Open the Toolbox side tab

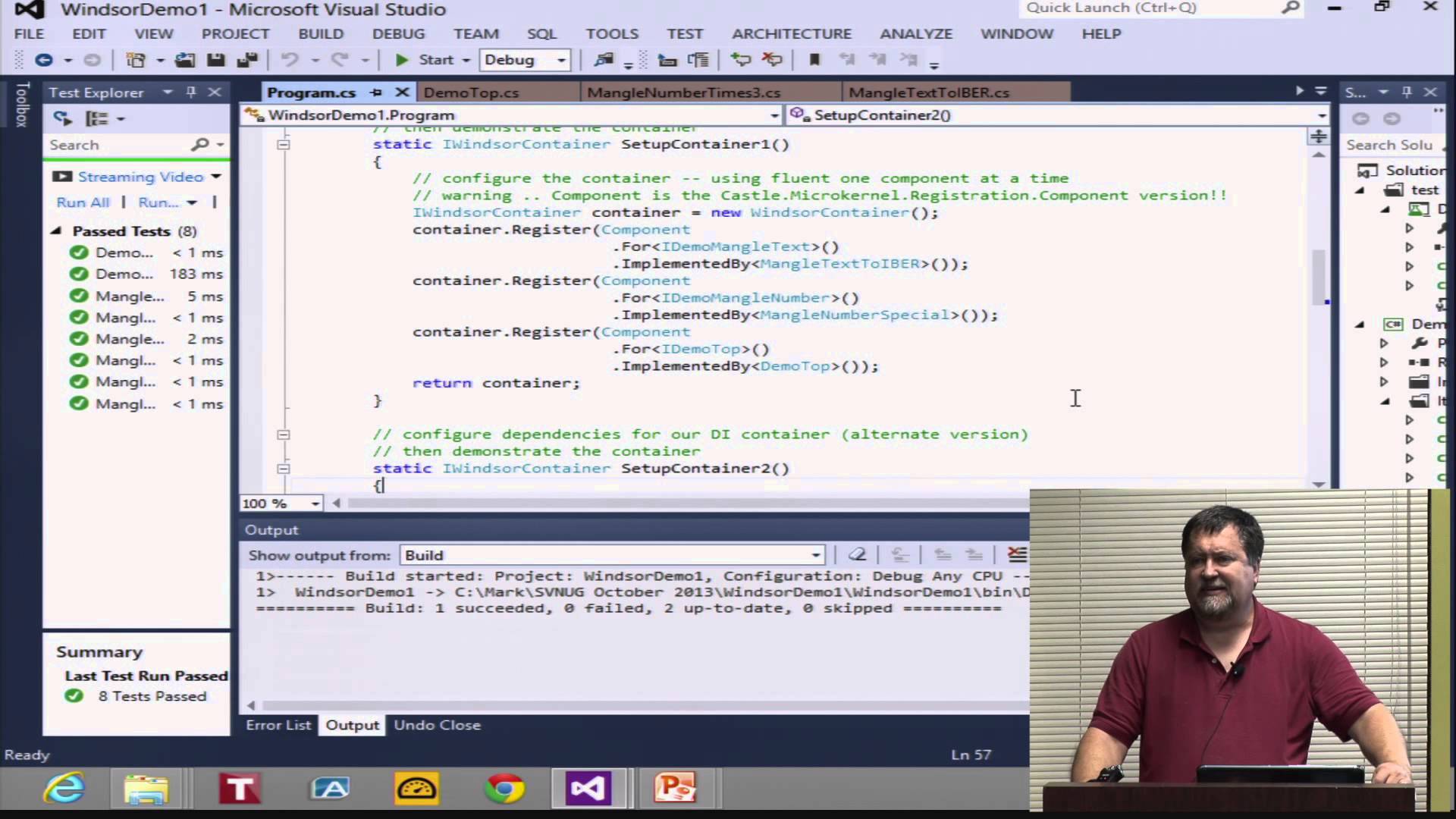coord(22,105)
